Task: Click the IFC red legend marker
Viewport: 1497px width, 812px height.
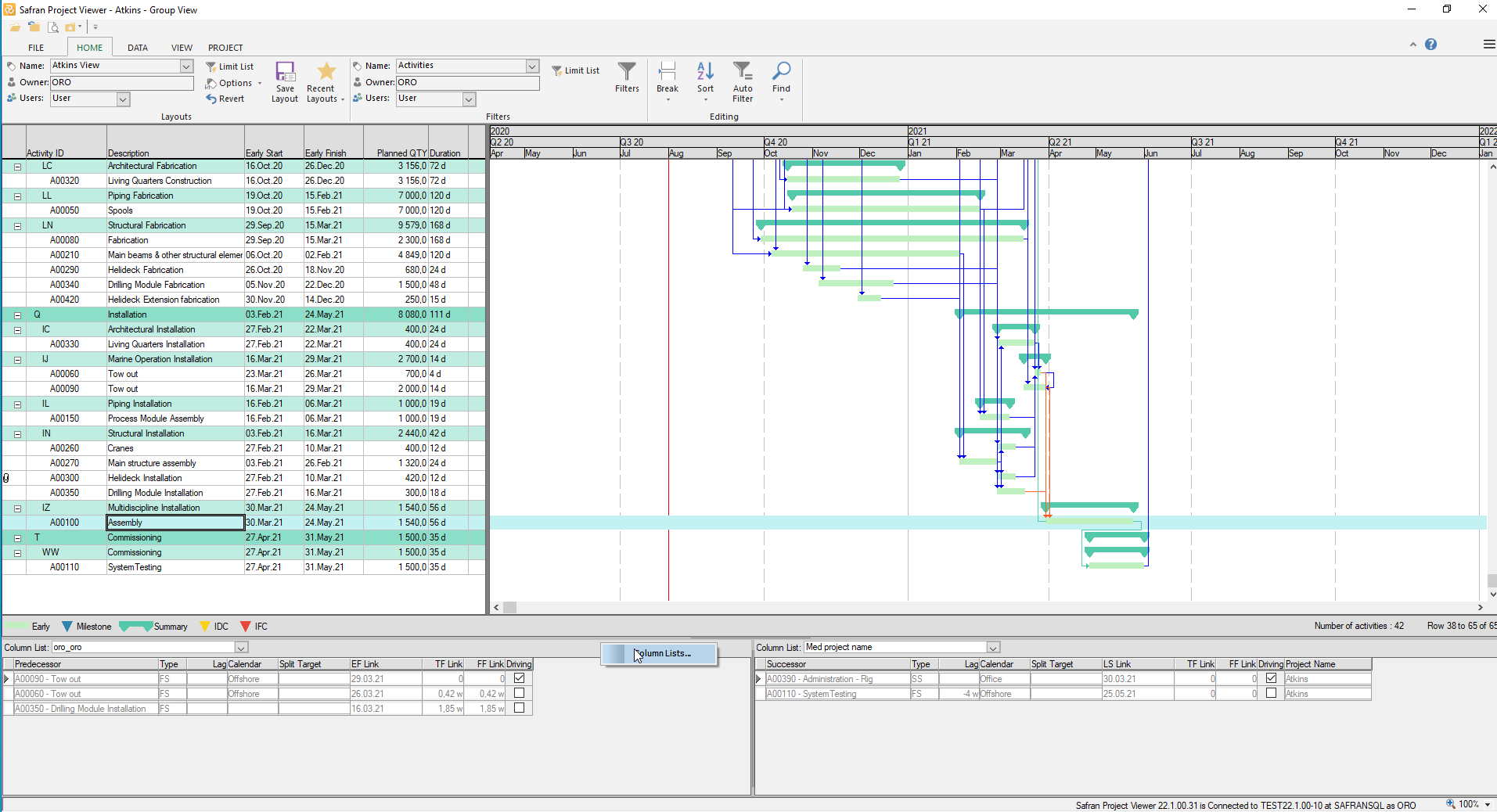Action: point(246,627)
